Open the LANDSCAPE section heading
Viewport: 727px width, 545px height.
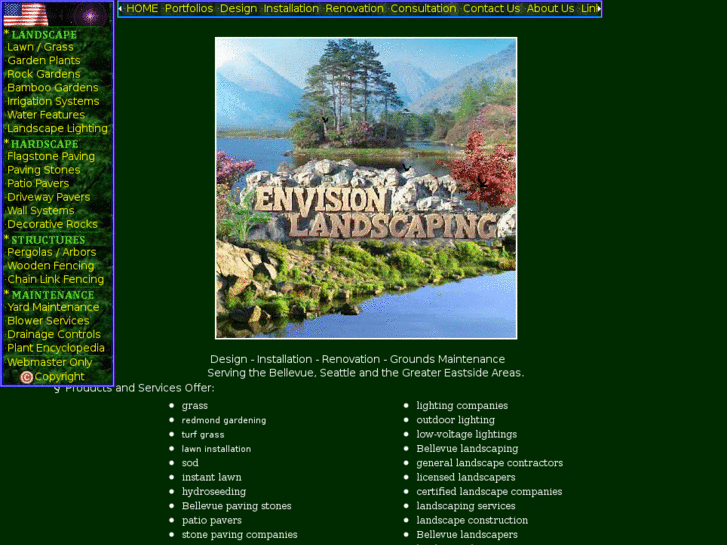click(44, 35)
